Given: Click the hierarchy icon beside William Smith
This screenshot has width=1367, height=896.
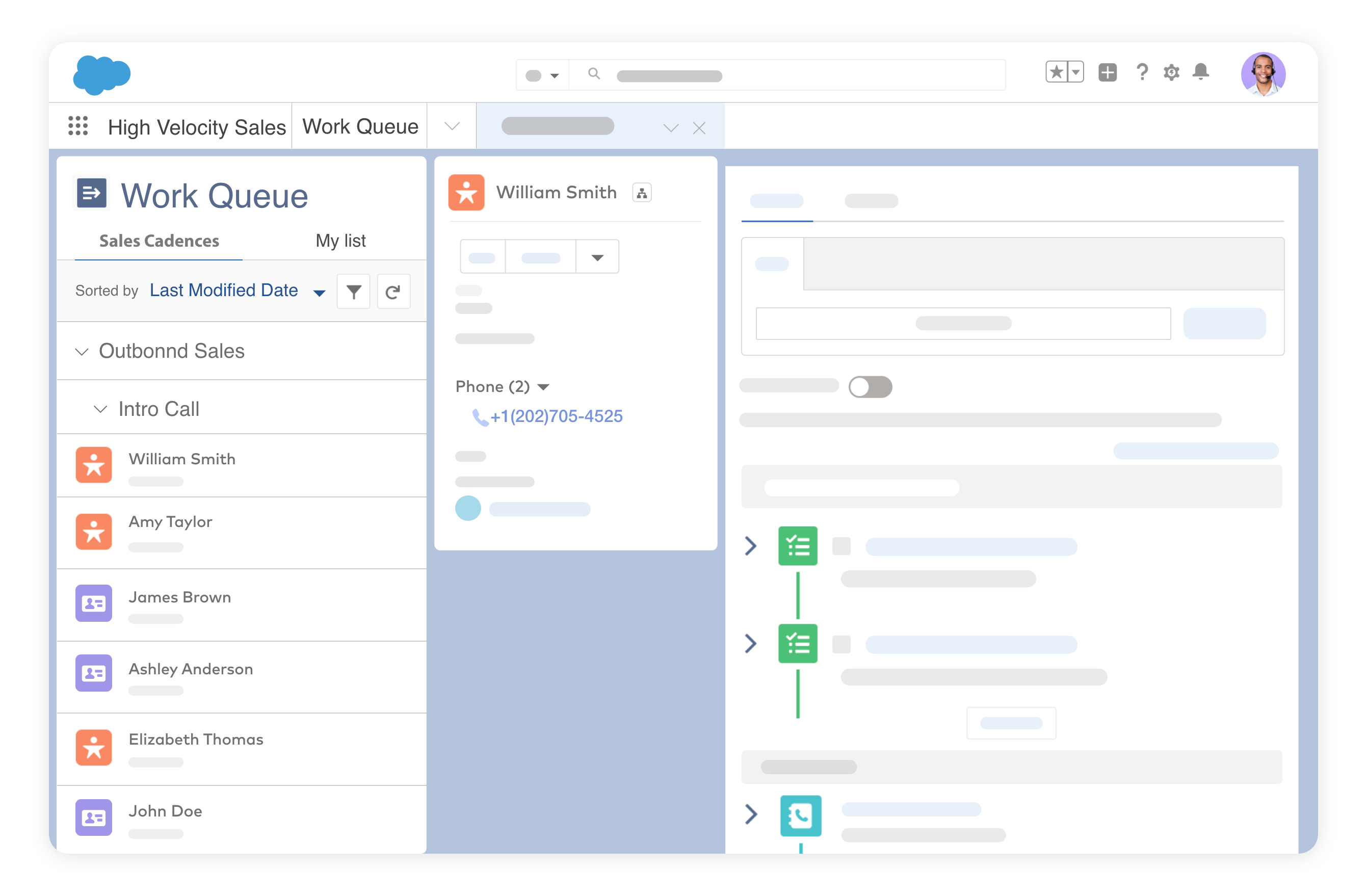Looking at the screenshot, I should tap(642, 193).
